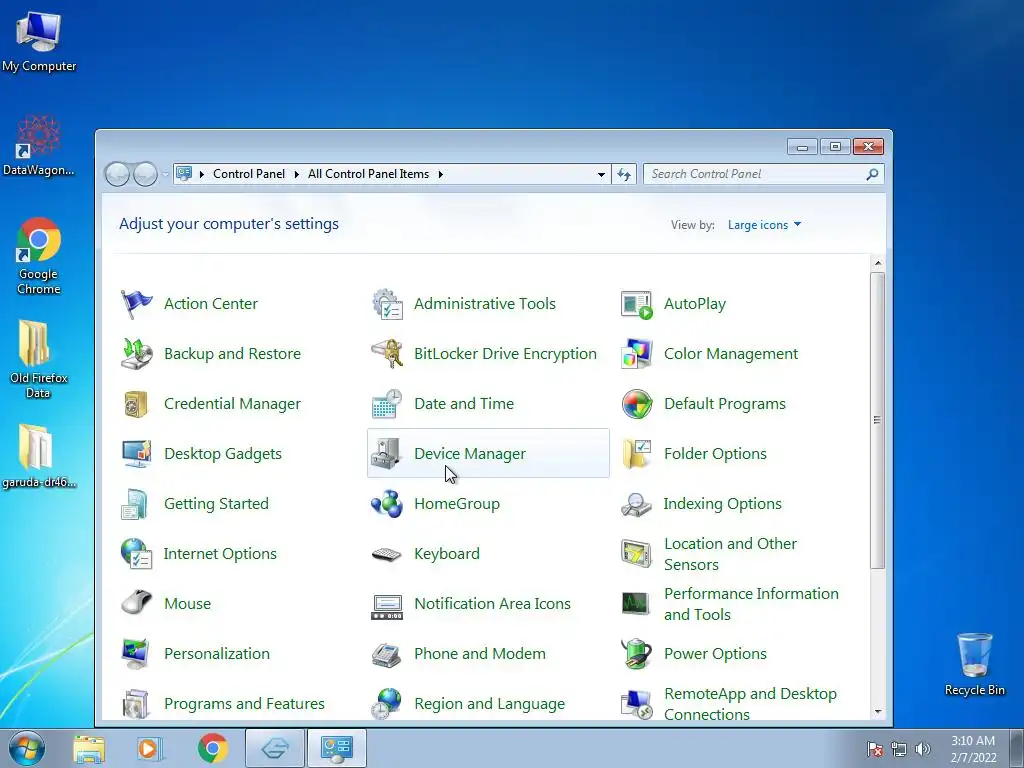The image size is (1024, 768).
Task: Click the network tray icon
Action: pos(899,749)
